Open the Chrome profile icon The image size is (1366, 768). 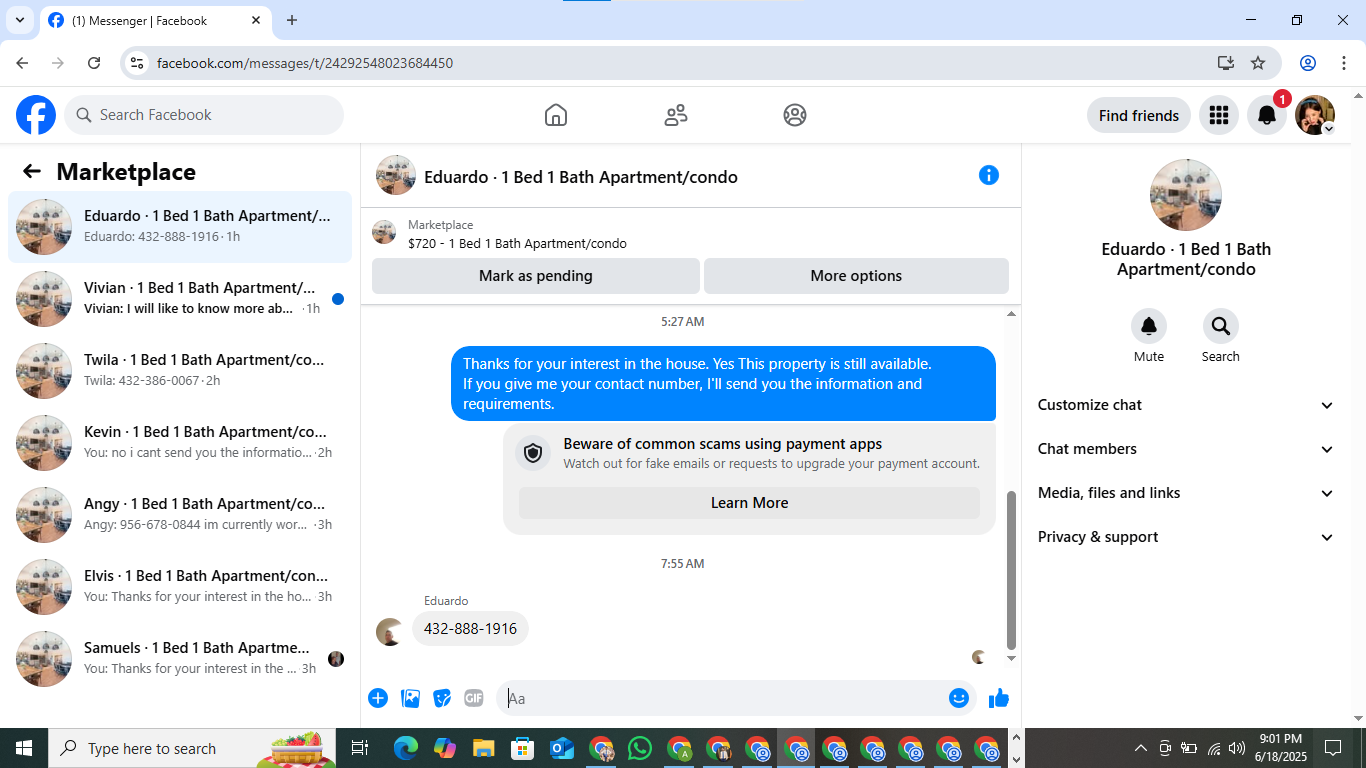pos(1308,63)
